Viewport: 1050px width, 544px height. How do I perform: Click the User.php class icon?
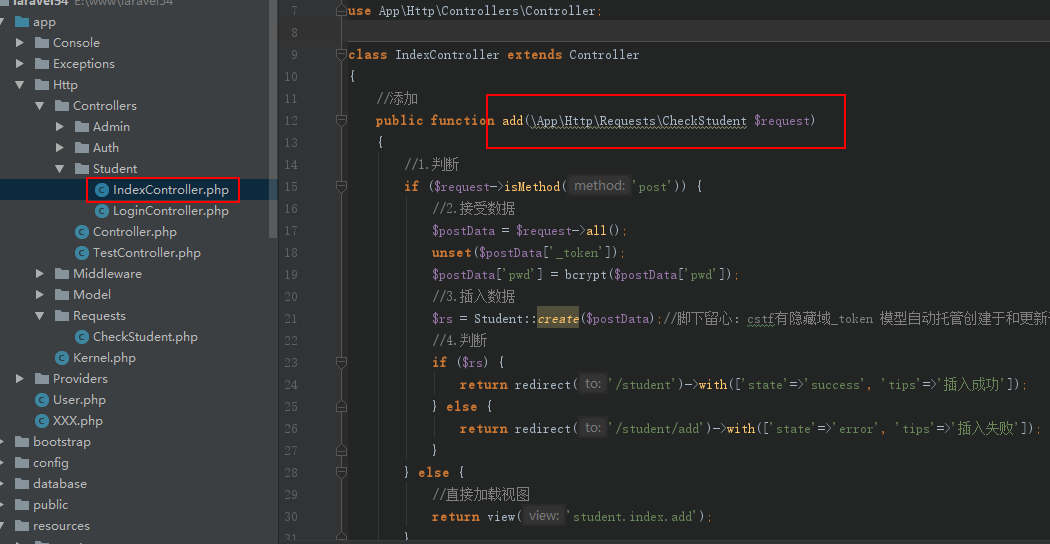pyautogui.click(x=42, y=400)
